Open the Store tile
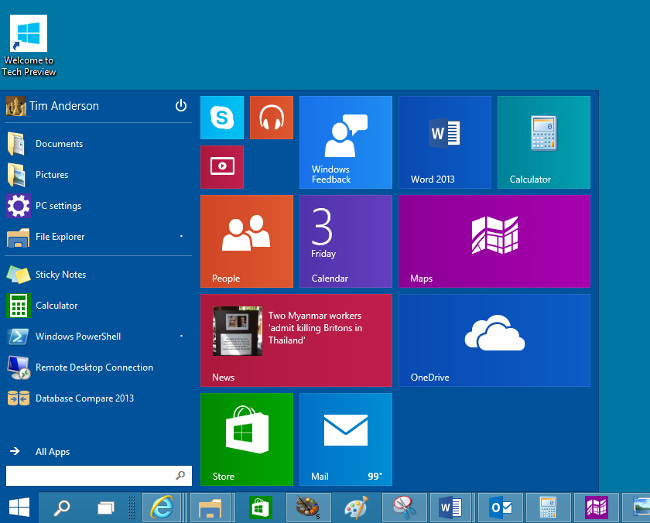The image size is (650, 523). pos(247,439)
